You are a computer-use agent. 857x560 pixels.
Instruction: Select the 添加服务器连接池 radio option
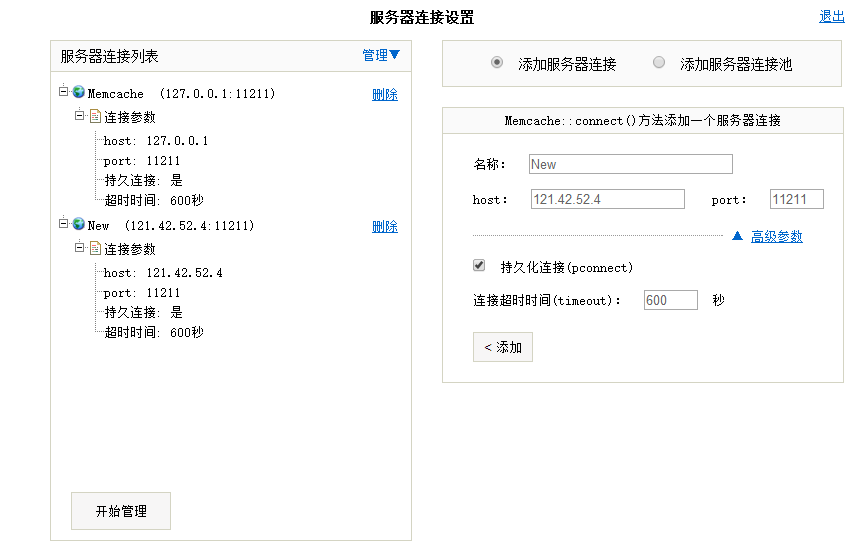pyautogui.click(x=659, y=62)
